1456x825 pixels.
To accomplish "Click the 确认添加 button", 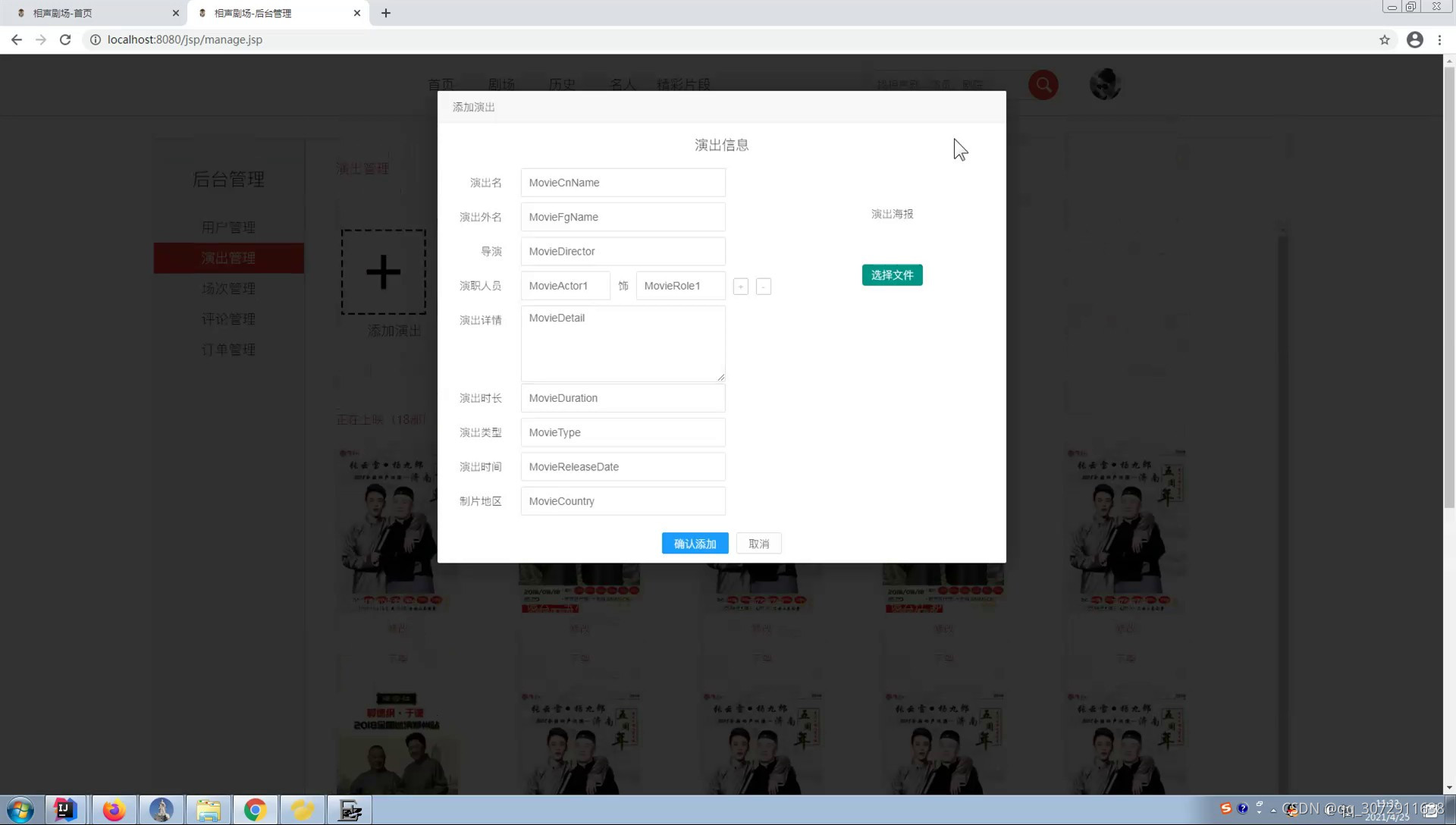I will tap(695, 544).
